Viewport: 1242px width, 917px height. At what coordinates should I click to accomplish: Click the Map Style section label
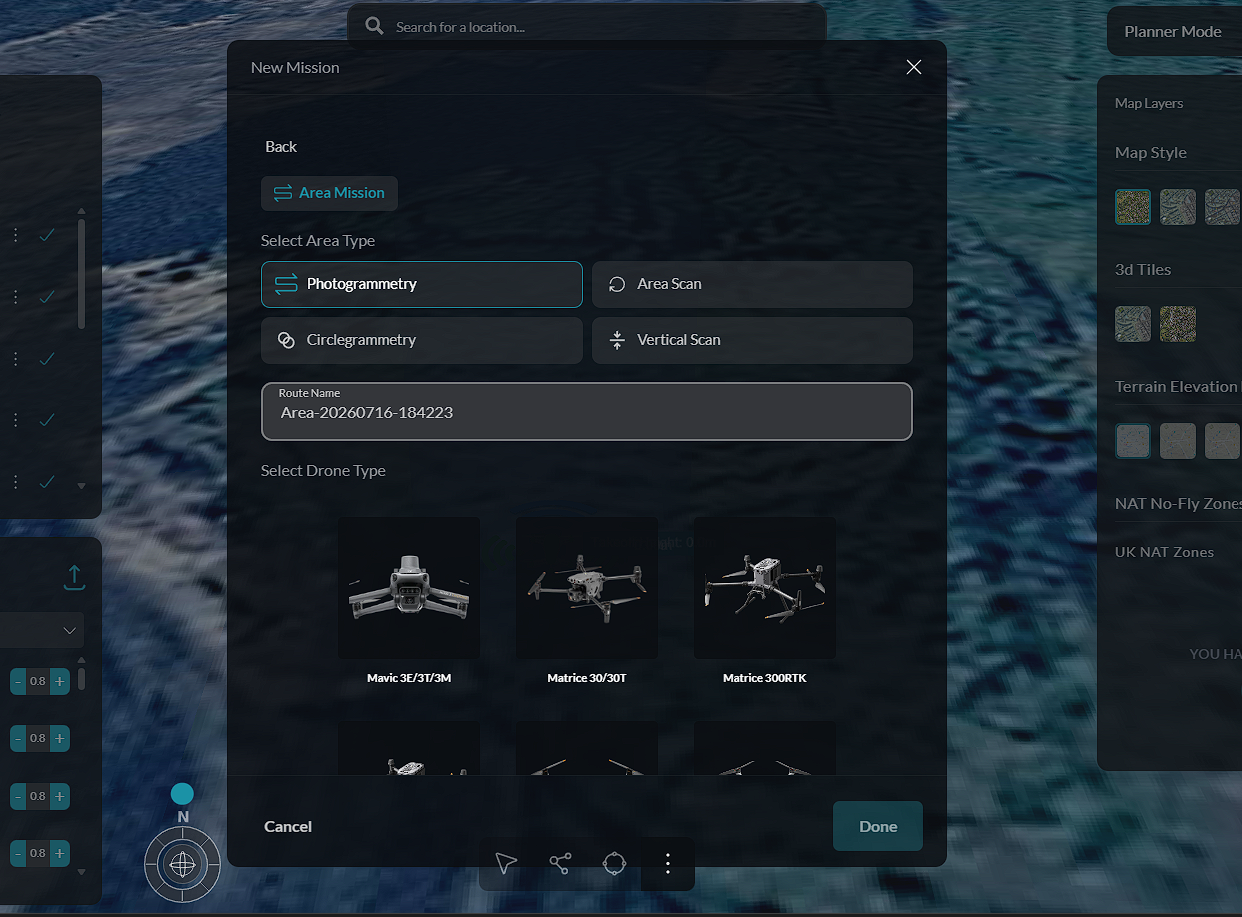pos(1151,153)
